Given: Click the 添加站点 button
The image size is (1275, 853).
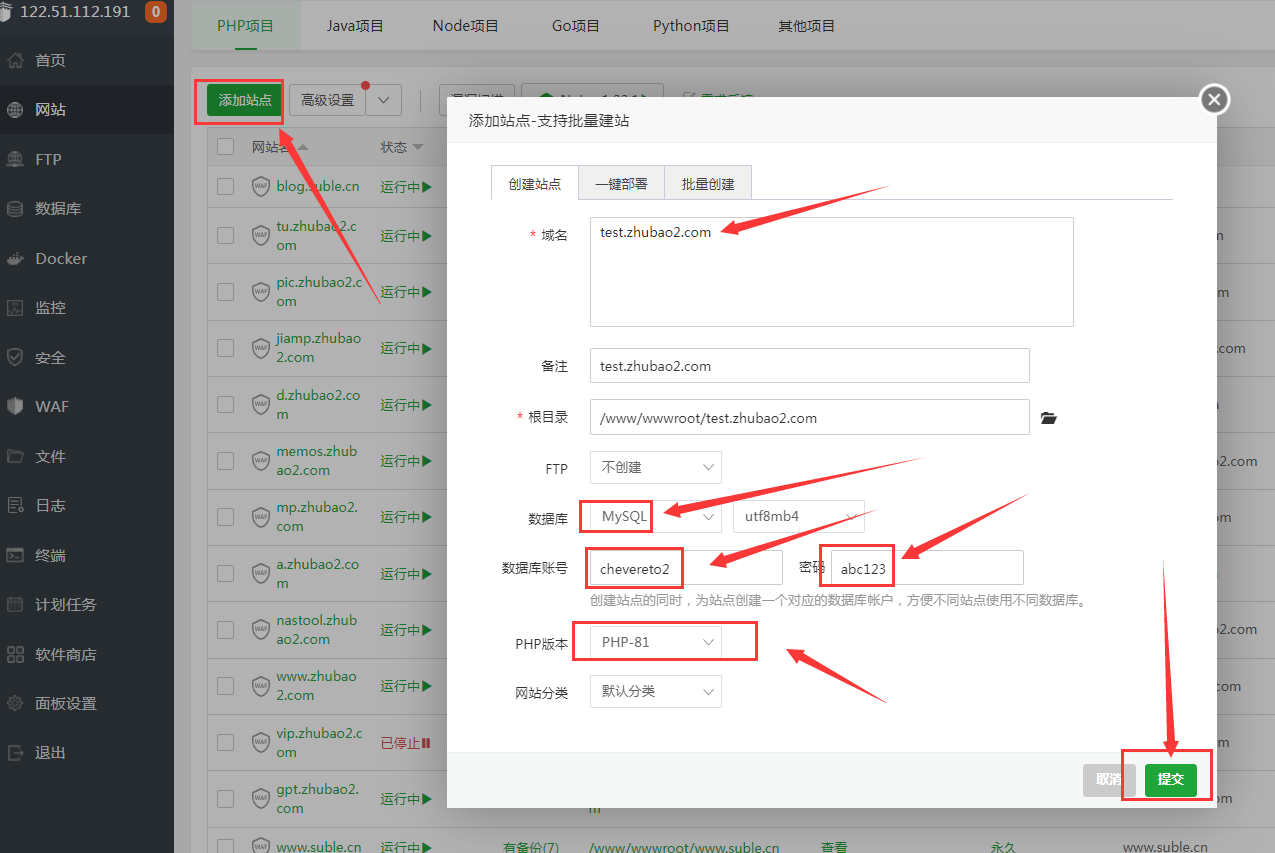Looking at the screenshot, I should [245, 101].
